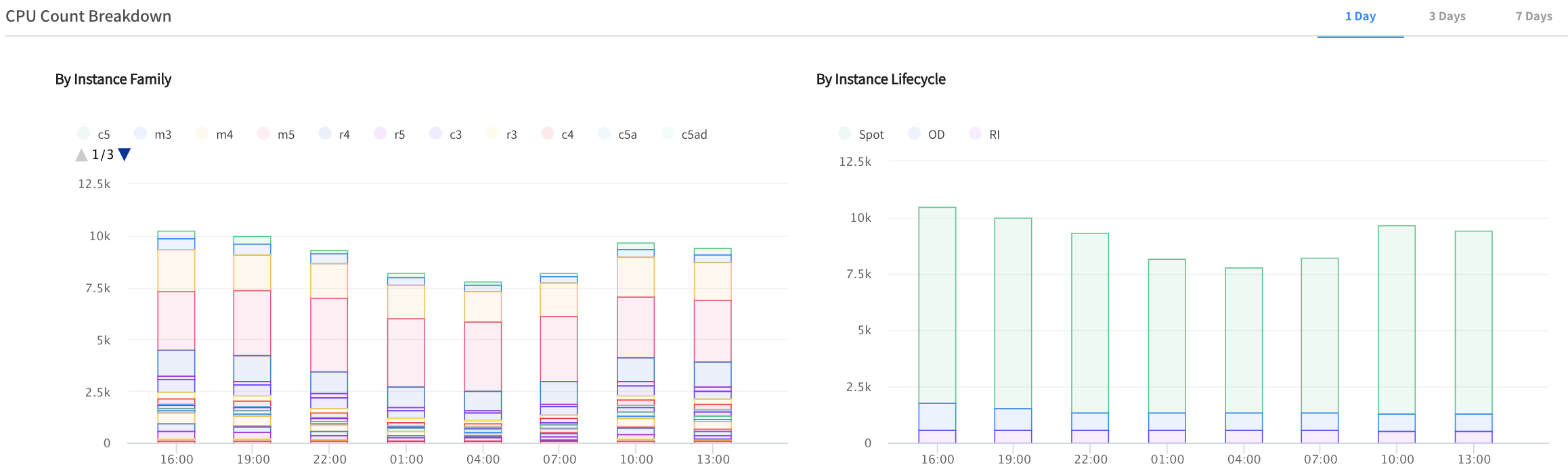This screenshot has width=1568, height=475.
Task: Go to next legend page arrow
Action: [125, 155]
